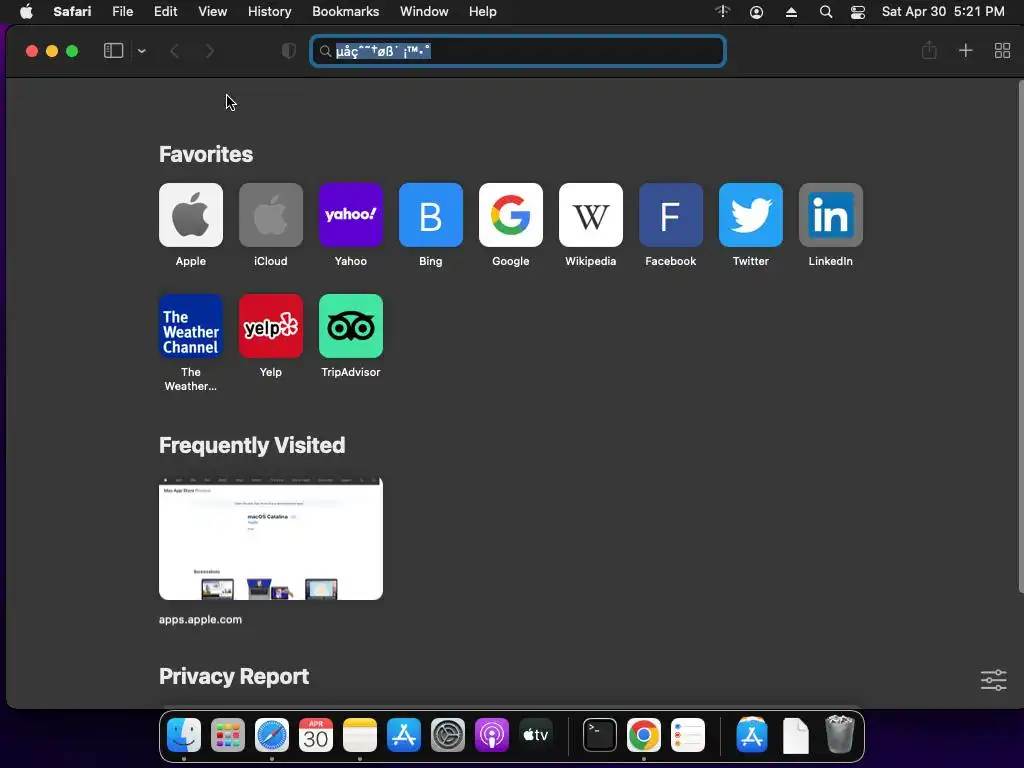Open Google Chrome from the Dock

point(644,735)
